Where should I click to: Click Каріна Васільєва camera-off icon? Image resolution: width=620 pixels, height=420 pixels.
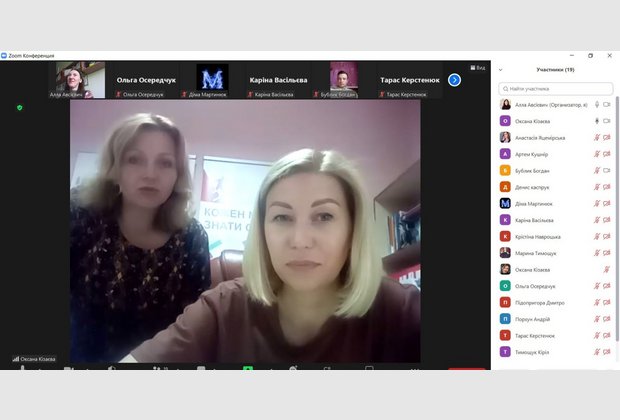pos(607,220)
